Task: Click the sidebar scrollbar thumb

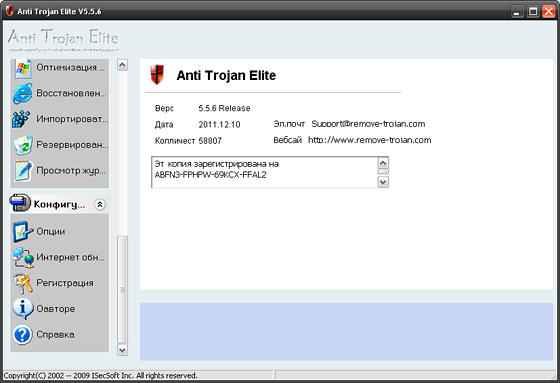Action: point(122,289)
